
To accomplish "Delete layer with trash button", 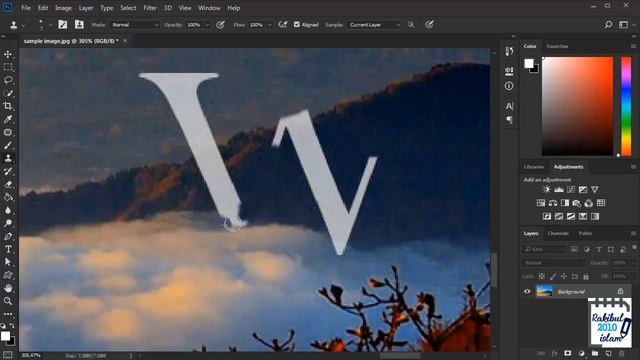I will (622, 353).
